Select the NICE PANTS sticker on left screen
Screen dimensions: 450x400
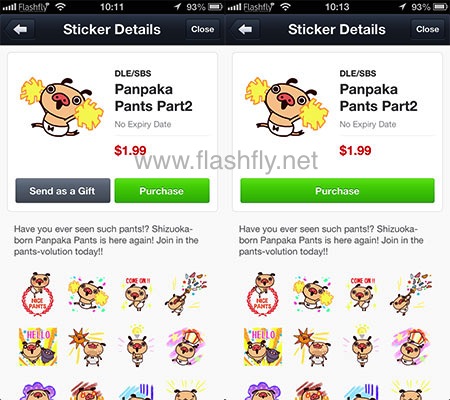point(37,294)
